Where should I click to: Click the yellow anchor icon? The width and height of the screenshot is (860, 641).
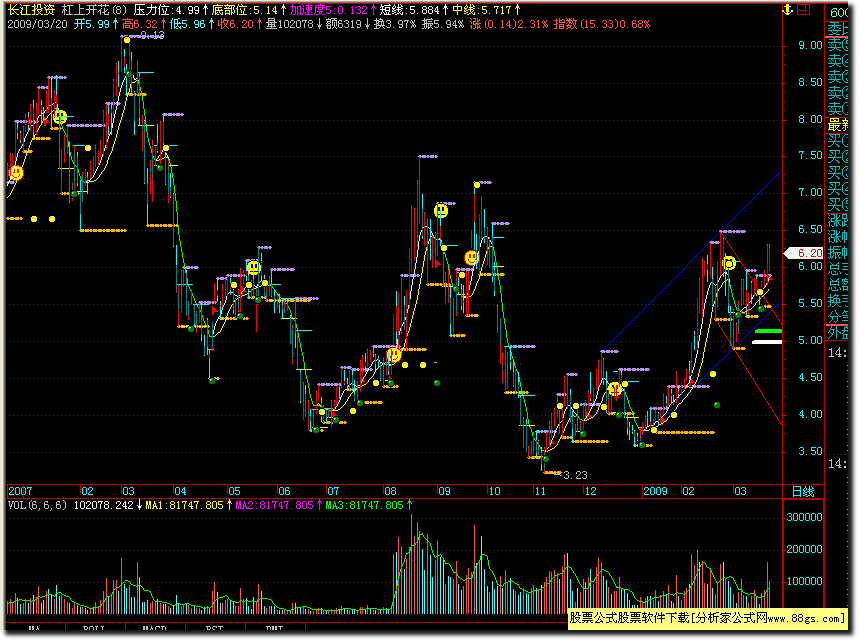[x=788, y=9]
